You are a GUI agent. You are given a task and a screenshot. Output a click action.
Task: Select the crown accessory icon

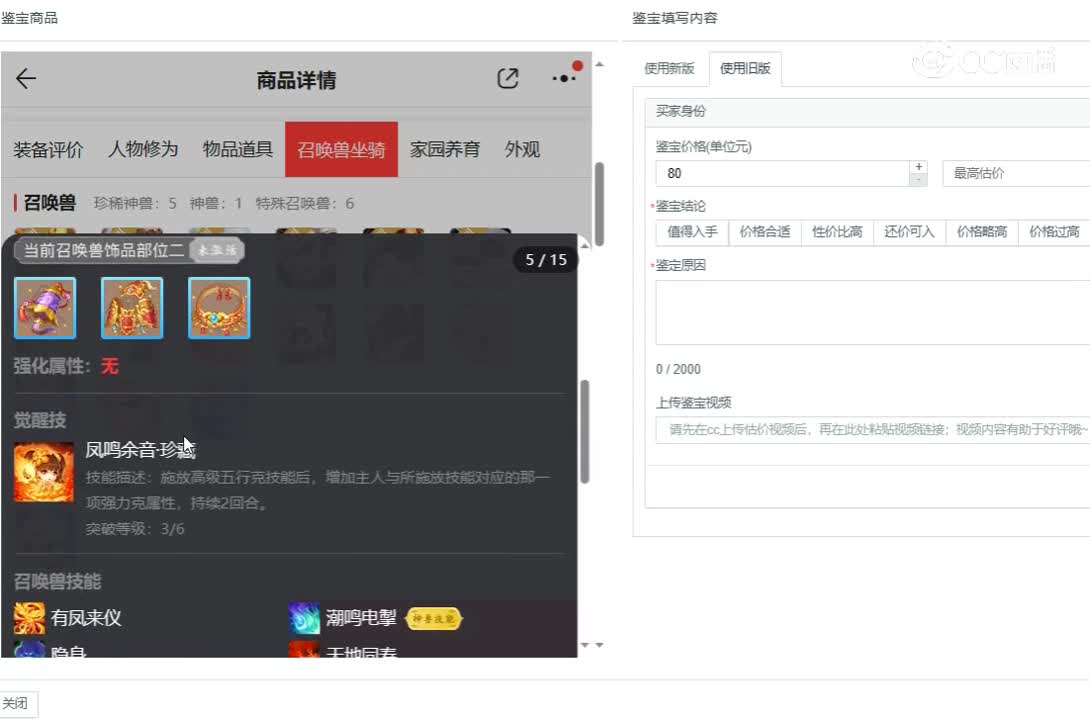click(219, 307)
